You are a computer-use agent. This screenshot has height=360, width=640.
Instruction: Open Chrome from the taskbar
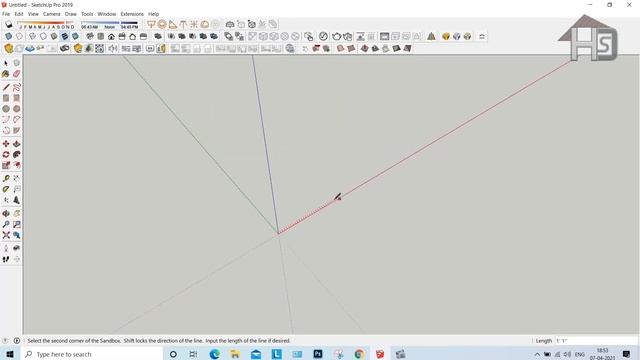point(359,354)
